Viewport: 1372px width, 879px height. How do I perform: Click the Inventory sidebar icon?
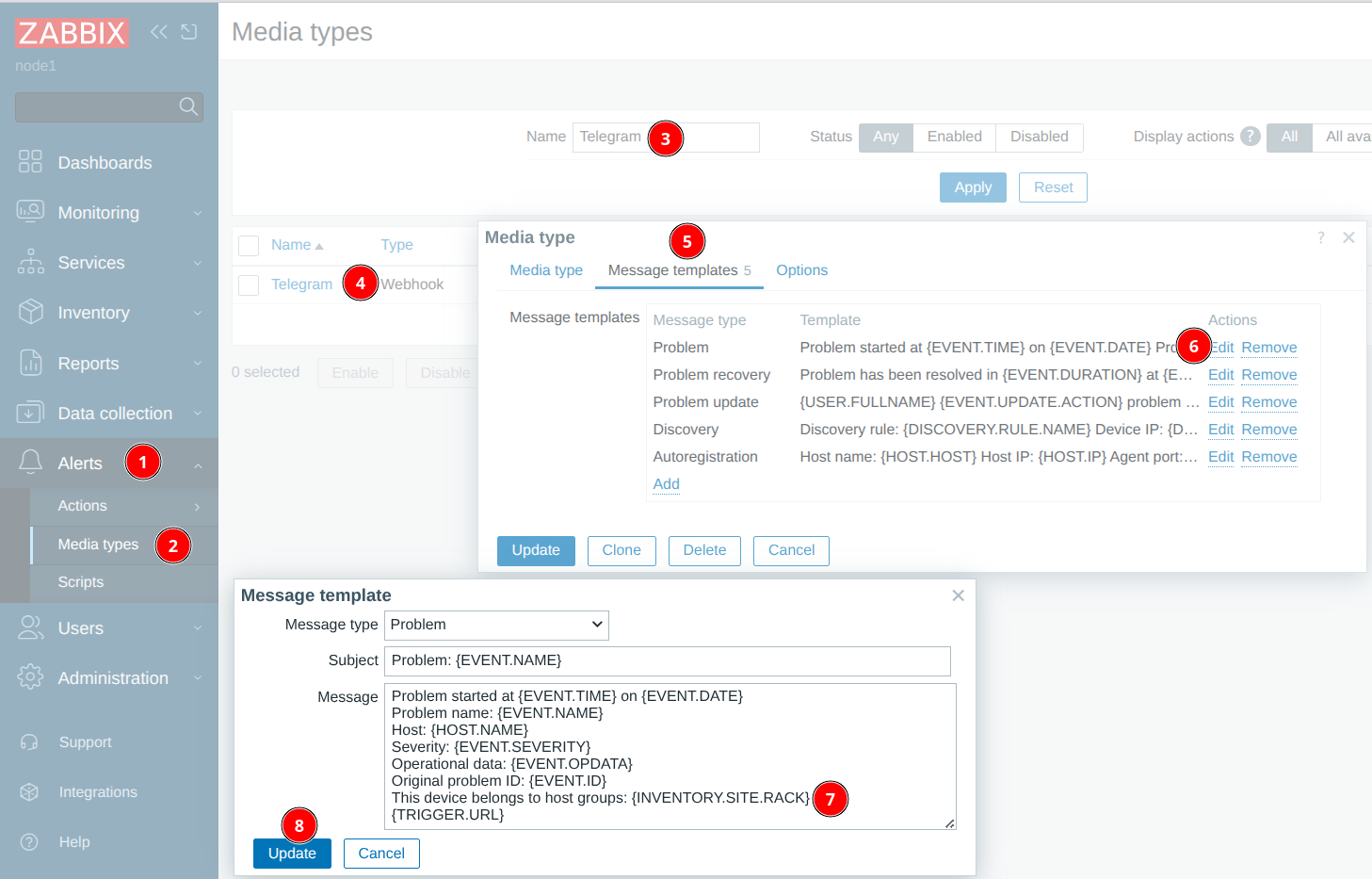point(29,312)
